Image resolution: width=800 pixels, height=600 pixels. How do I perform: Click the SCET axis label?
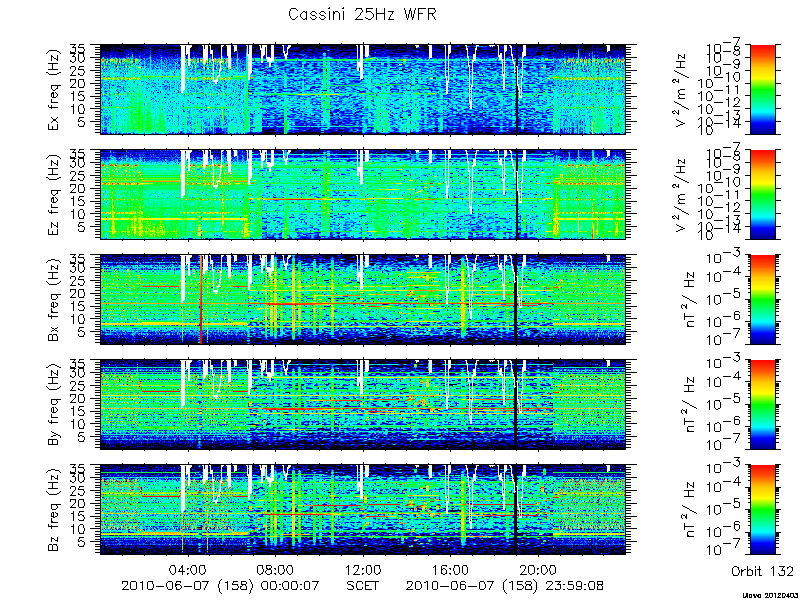pos(363,585)
